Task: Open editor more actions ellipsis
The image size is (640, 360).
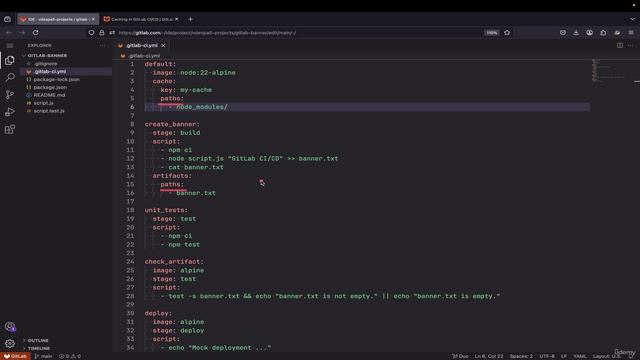Action: (x=631, y=45)
